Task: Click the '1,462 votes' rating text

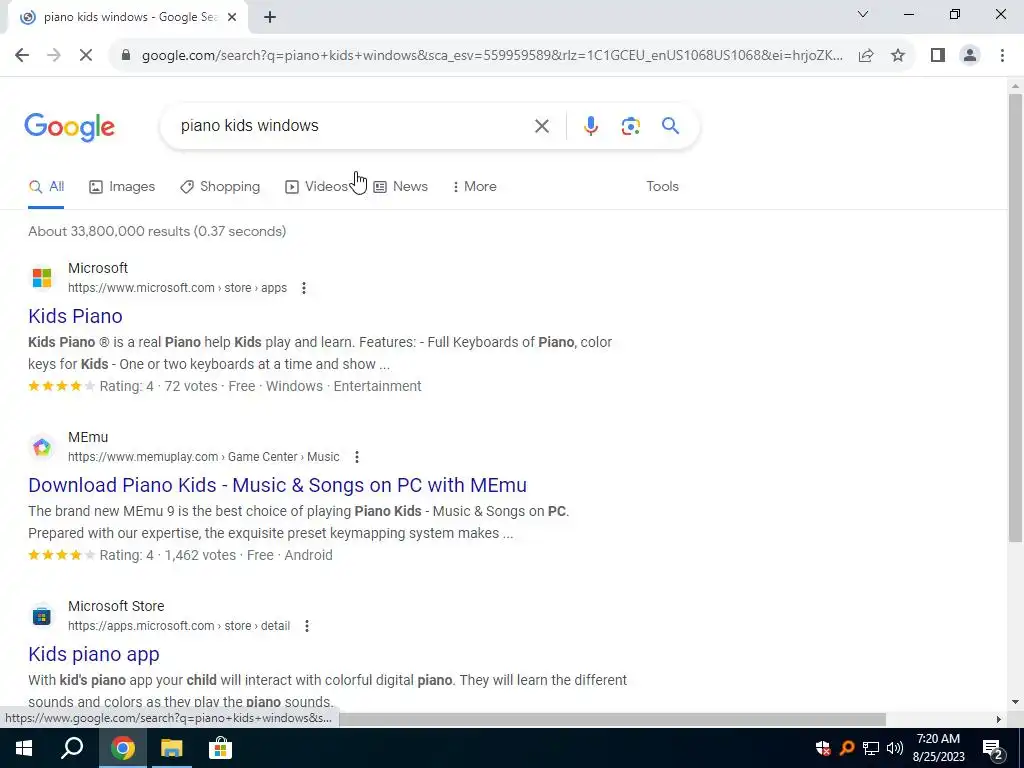Action: click(x=200, y=556)
